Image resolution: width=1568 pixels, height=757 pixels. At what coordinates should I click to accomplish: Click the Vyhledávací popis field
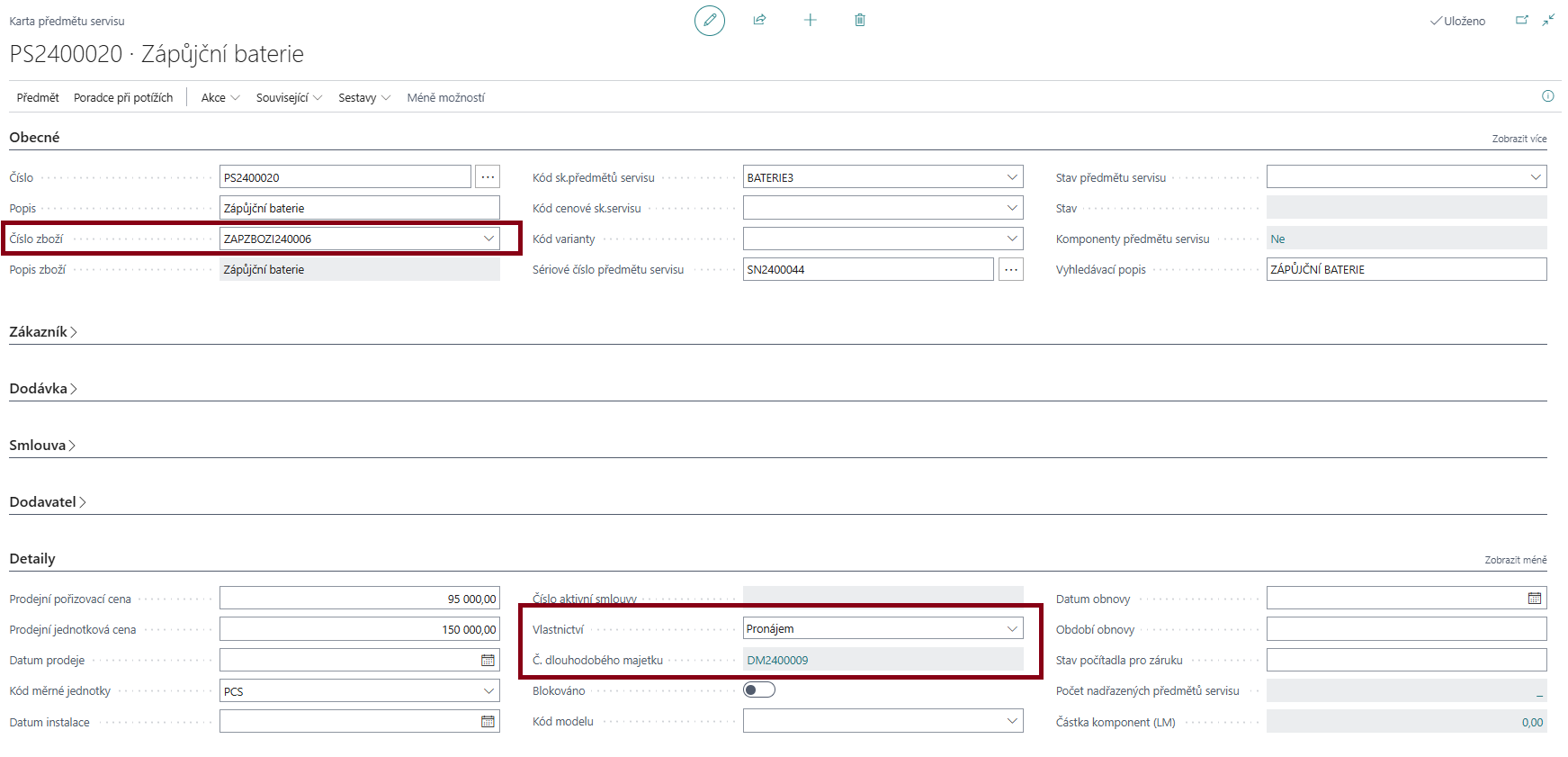(1407, 269)
